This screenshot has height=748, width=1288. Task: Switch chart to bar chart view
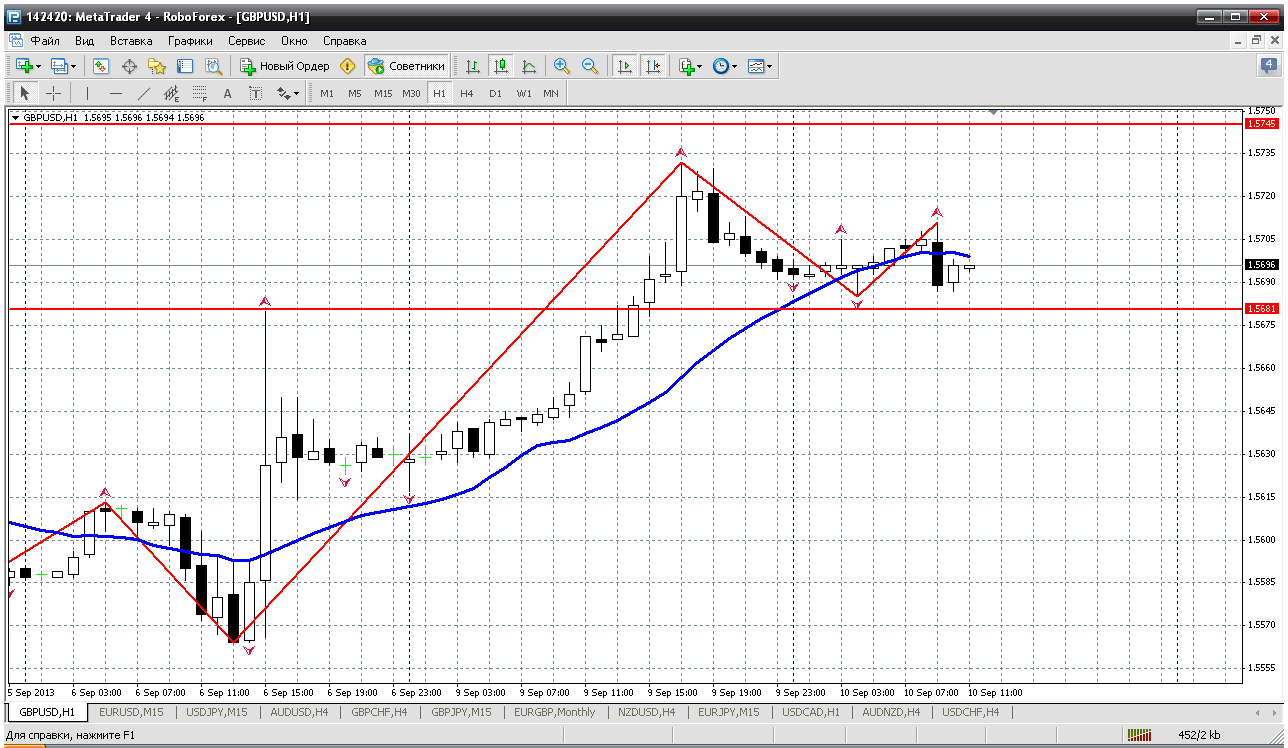[473, 66]
